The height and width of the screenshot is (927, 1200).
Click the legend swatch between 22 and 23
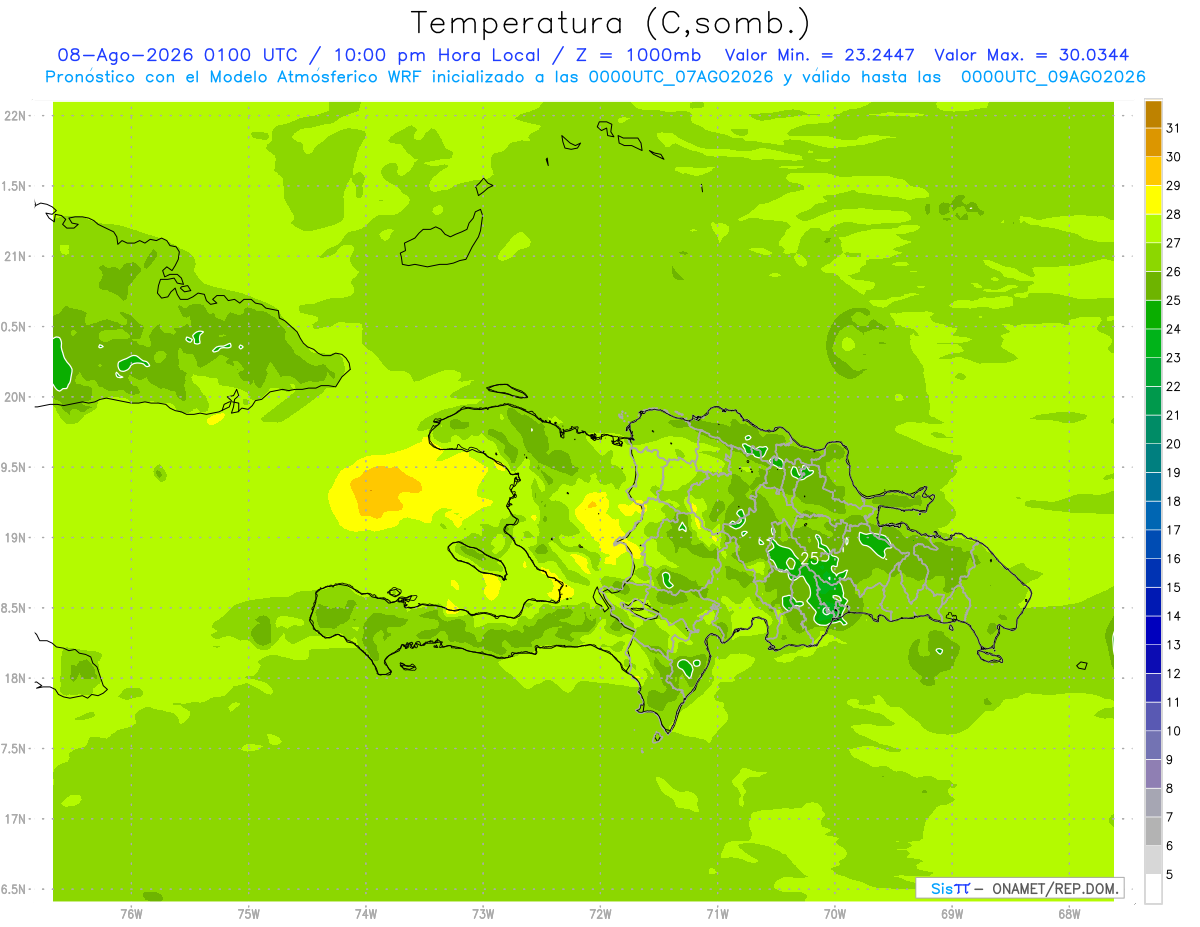click(1153, 372)
